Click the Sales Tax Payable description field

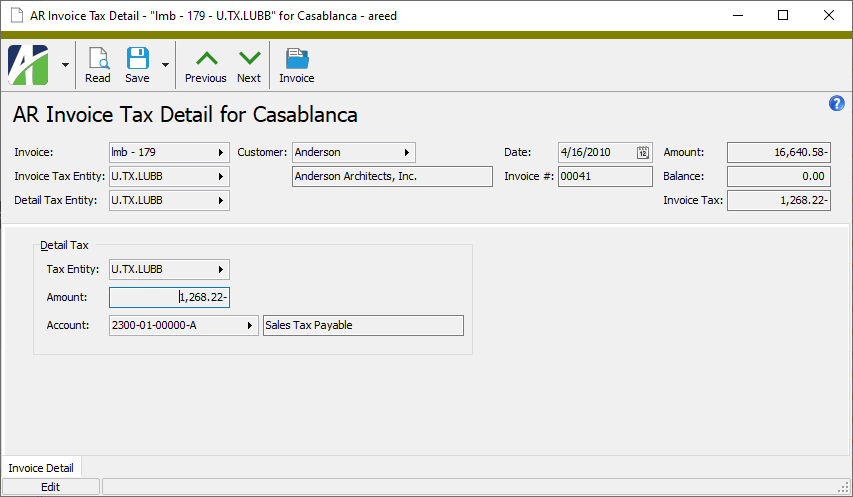coord(363,326)
